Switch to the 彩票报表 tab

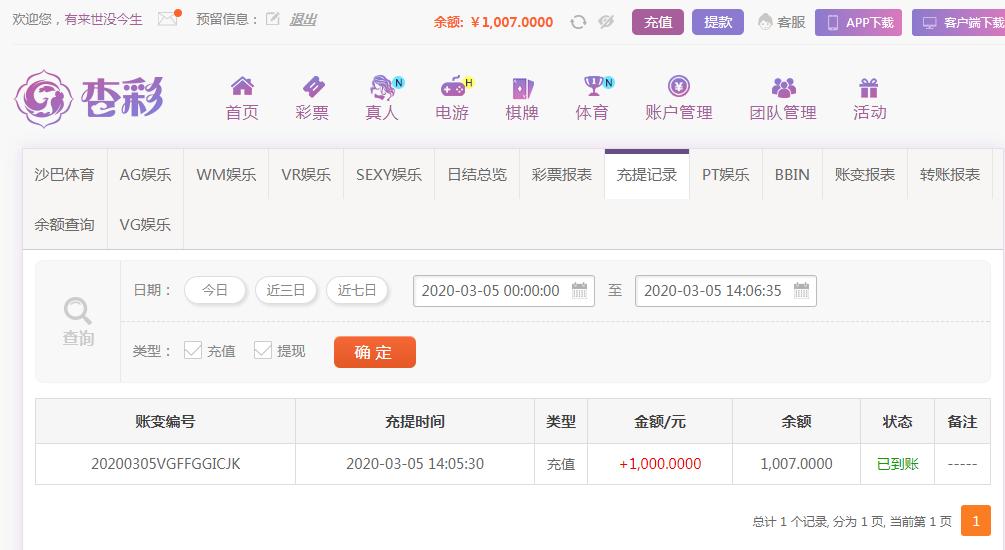click(x=561, y=174)
